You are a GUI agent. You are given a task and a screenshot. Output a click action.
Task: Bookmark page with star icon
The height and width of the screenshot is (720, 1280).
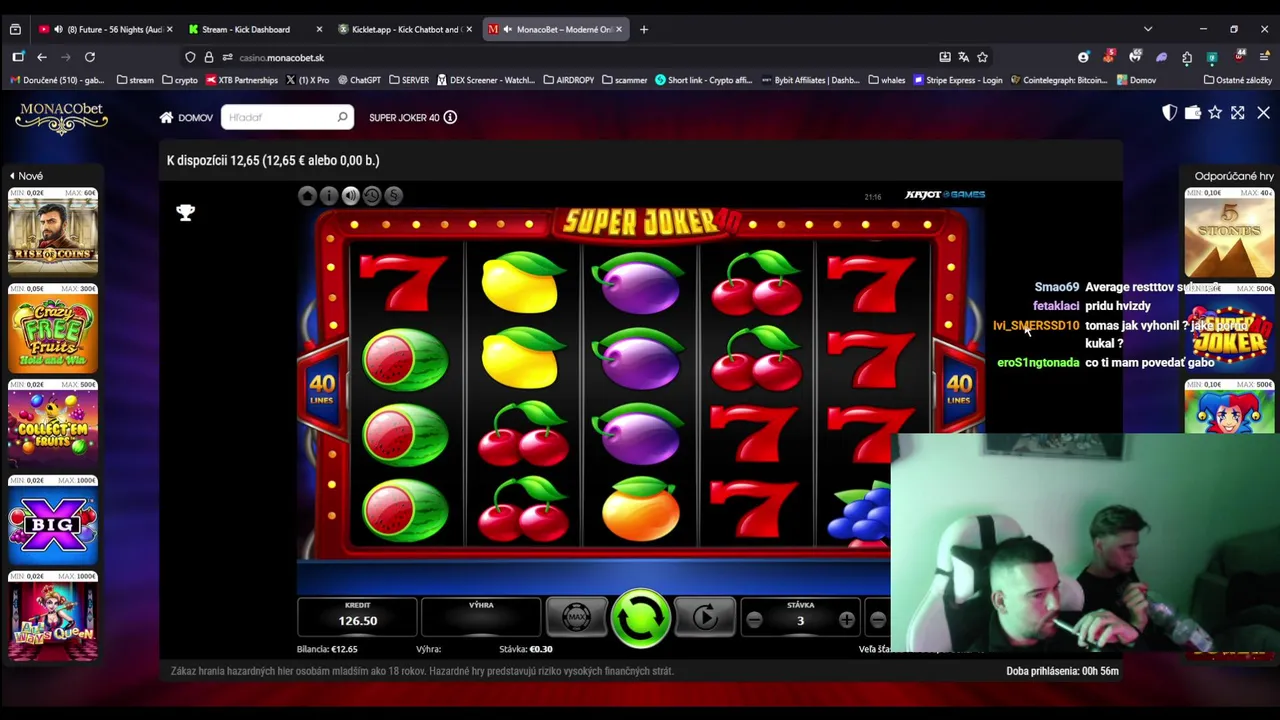point(982,57)
